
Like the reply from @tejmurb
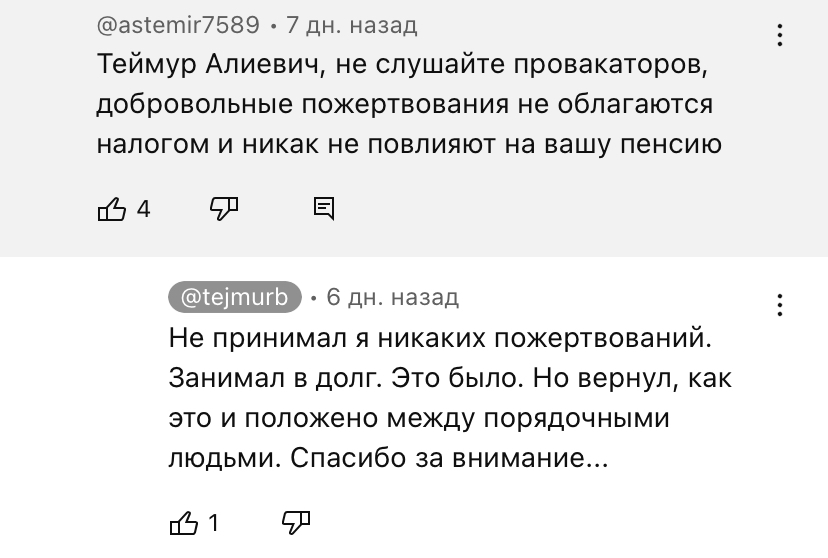click(x=184, y=523)
